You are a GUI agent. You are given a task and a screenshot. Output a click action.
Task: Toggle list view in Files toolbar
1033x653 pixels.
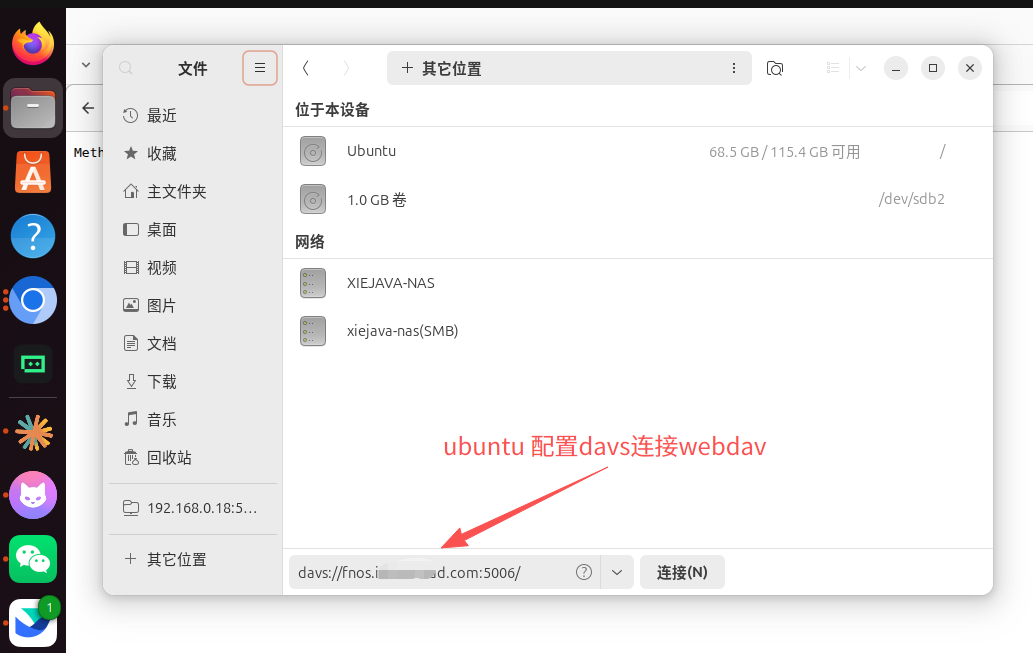[833, 68]
